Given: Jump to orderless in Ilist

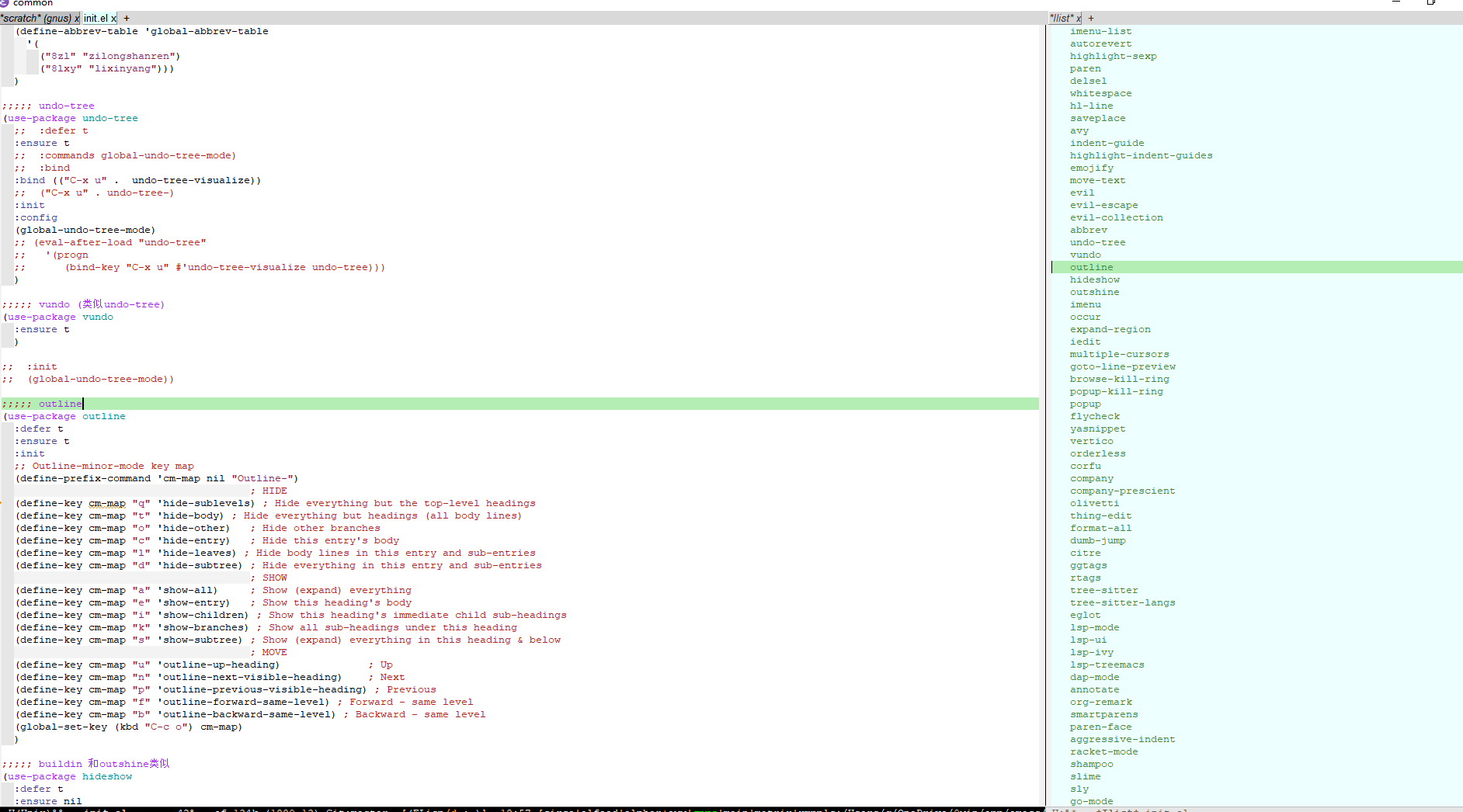Looking at the screenshot, I should coord(1097,453).
